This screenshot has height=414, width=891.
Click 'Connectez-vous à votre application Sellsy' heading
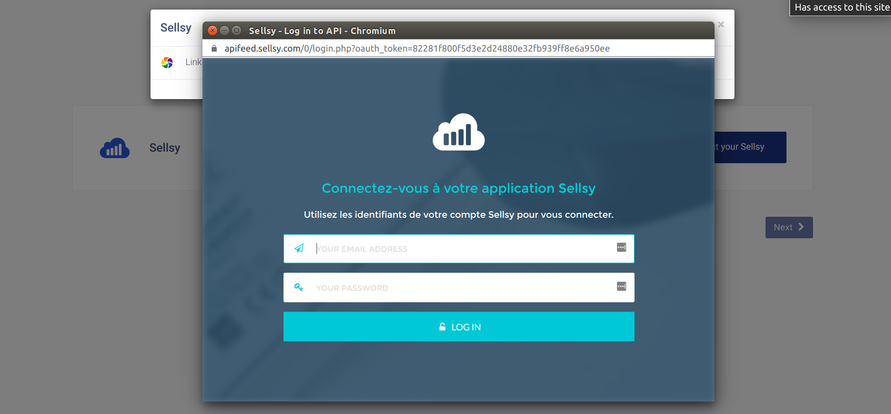tap(459, 188)
